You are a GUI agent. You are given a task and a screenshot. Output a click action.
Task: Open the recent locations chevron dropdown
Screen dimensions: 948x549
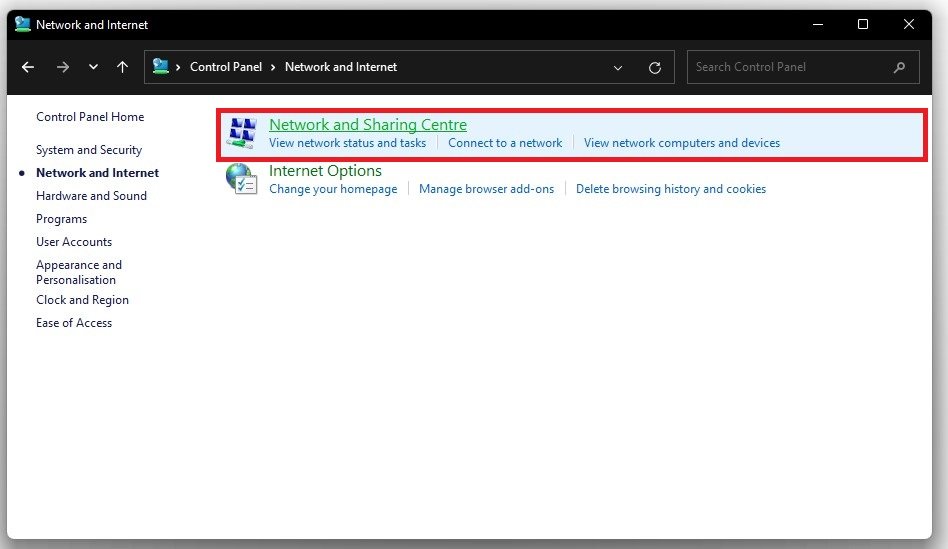93,67
